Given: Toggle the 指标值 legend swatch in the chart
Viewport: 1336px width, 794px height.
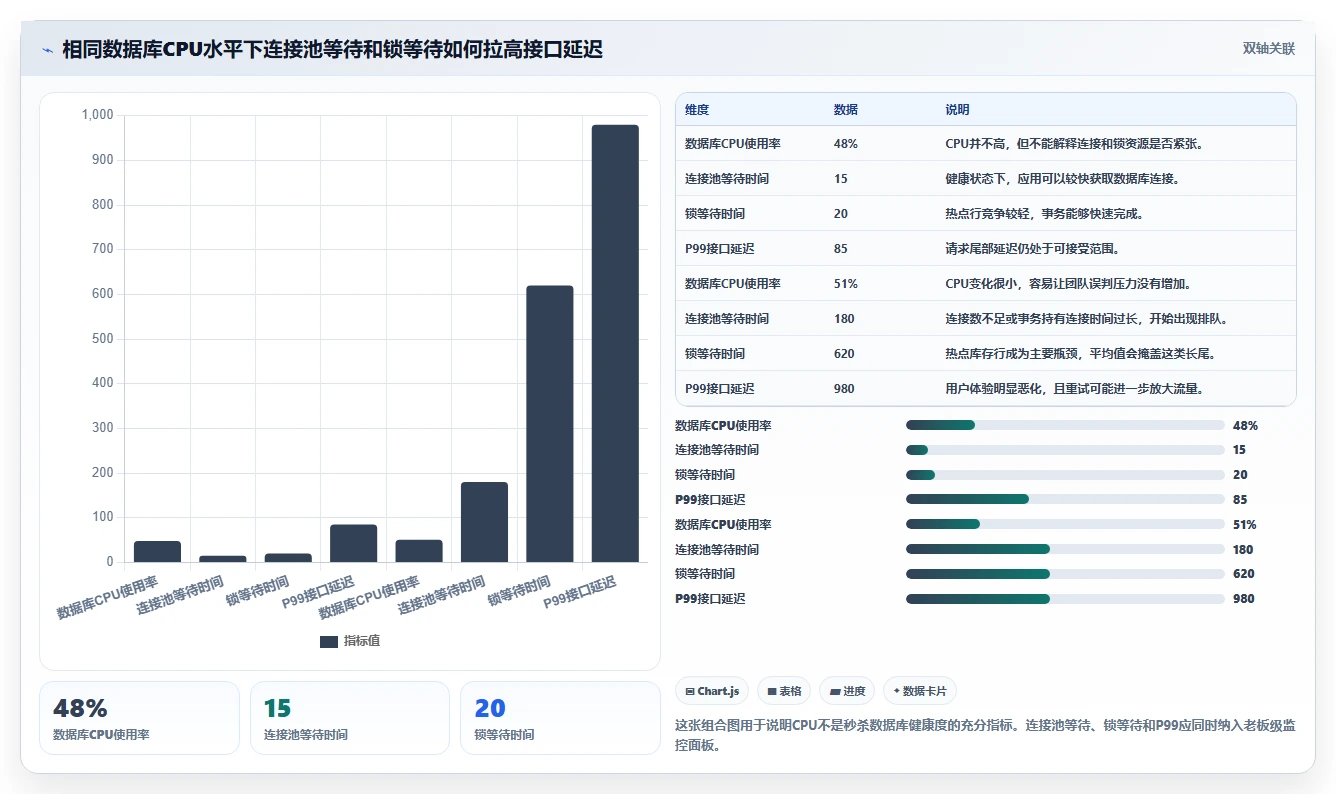Looking at the screenshot, I should point(329,641).
